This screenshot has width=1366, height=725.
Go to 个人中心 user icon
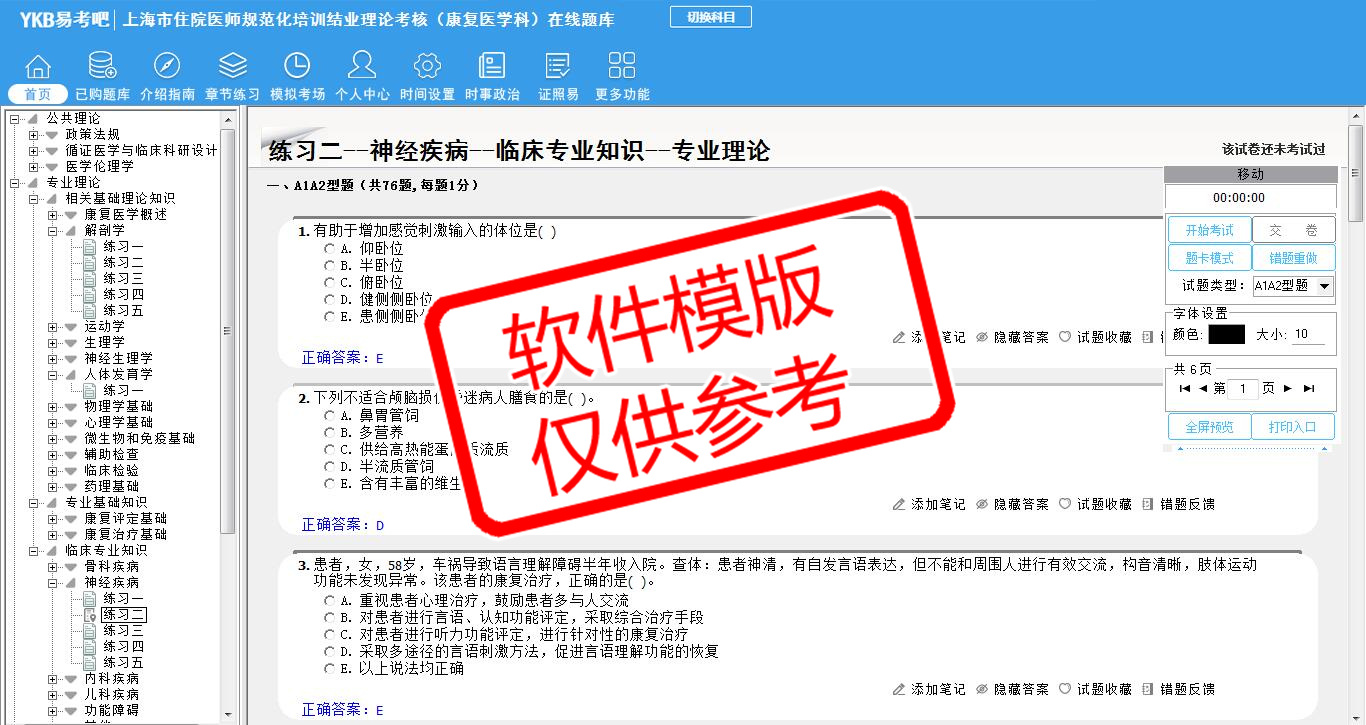[x=362, y=66]
